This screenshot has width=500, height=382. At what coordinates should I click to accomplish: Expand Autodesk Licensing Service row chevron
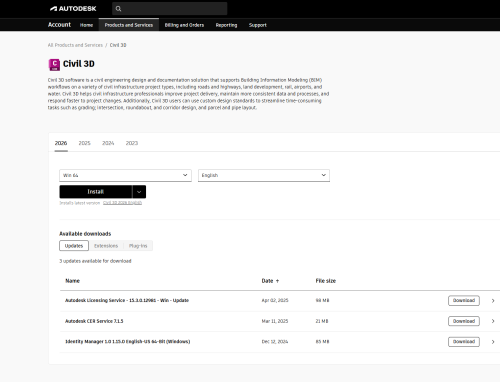click(x=493, y=301)
